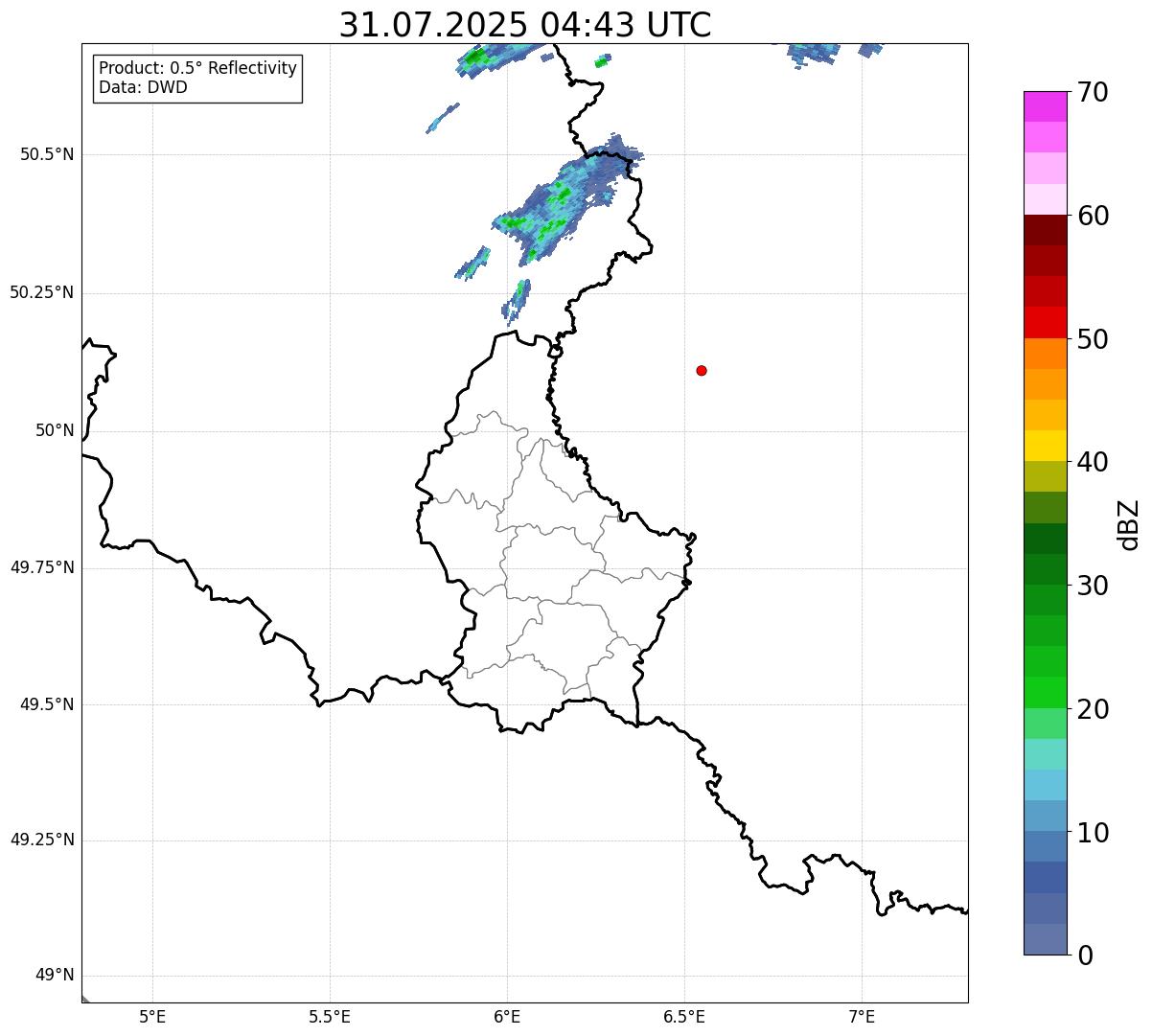Click the 50.5°N latitude label

coord(47,154)
